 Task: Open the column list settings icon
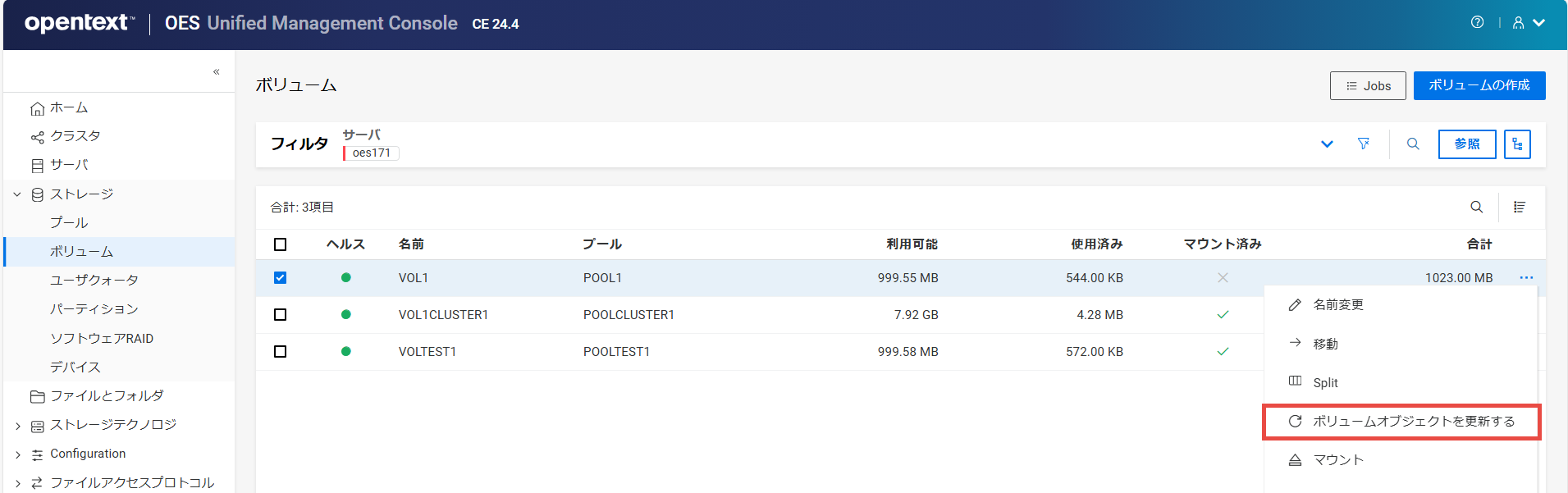pos(1519,208)
